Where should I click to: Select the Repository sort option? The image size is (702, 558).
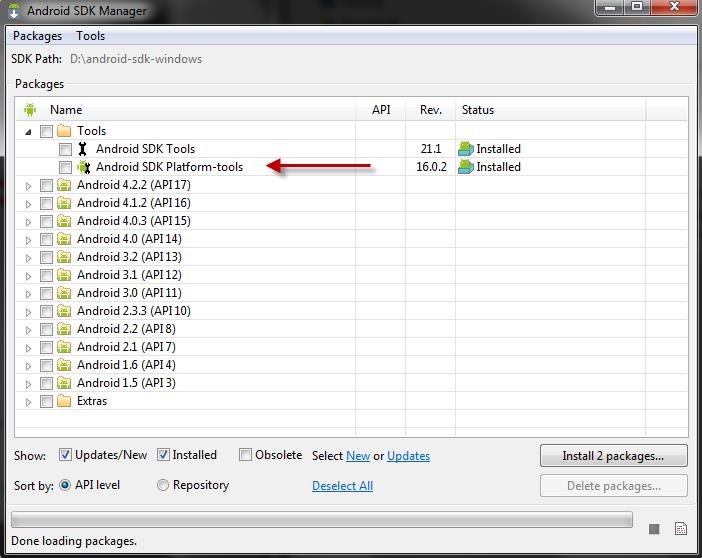tap(163, 485)
